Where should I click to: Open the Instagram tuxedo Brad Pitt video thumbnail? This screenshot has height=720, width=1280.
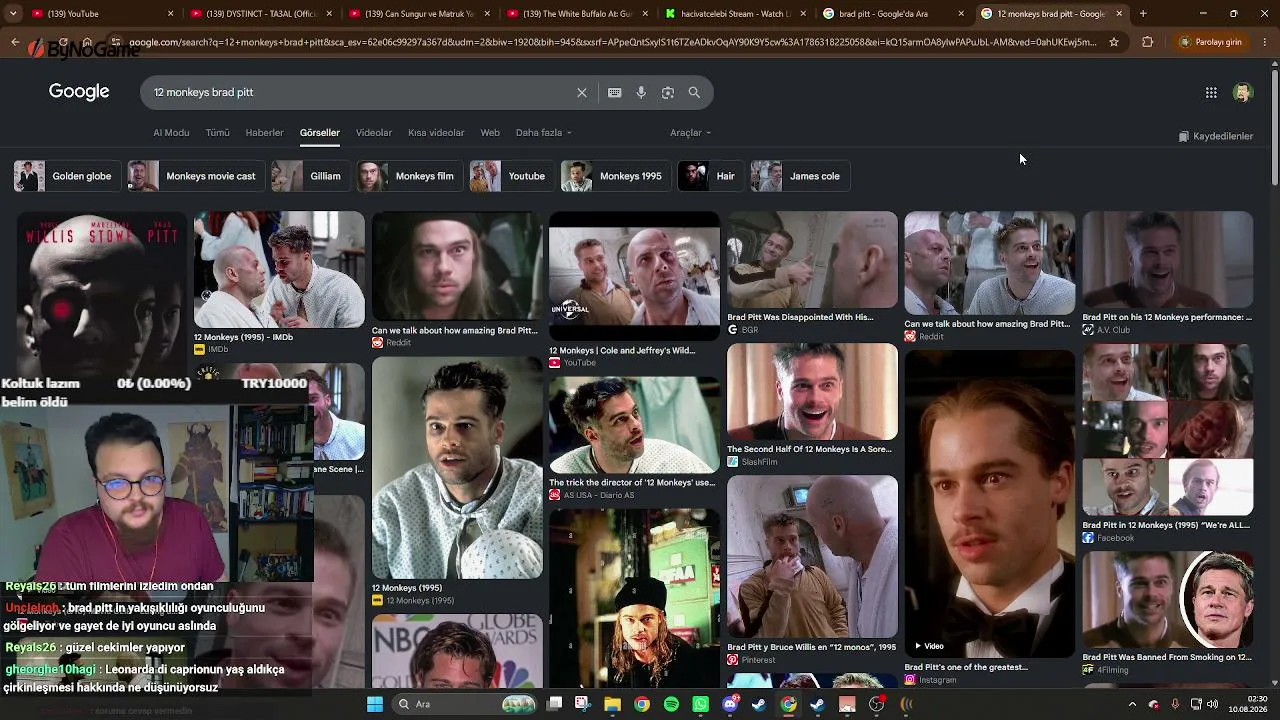coord(990,504)
